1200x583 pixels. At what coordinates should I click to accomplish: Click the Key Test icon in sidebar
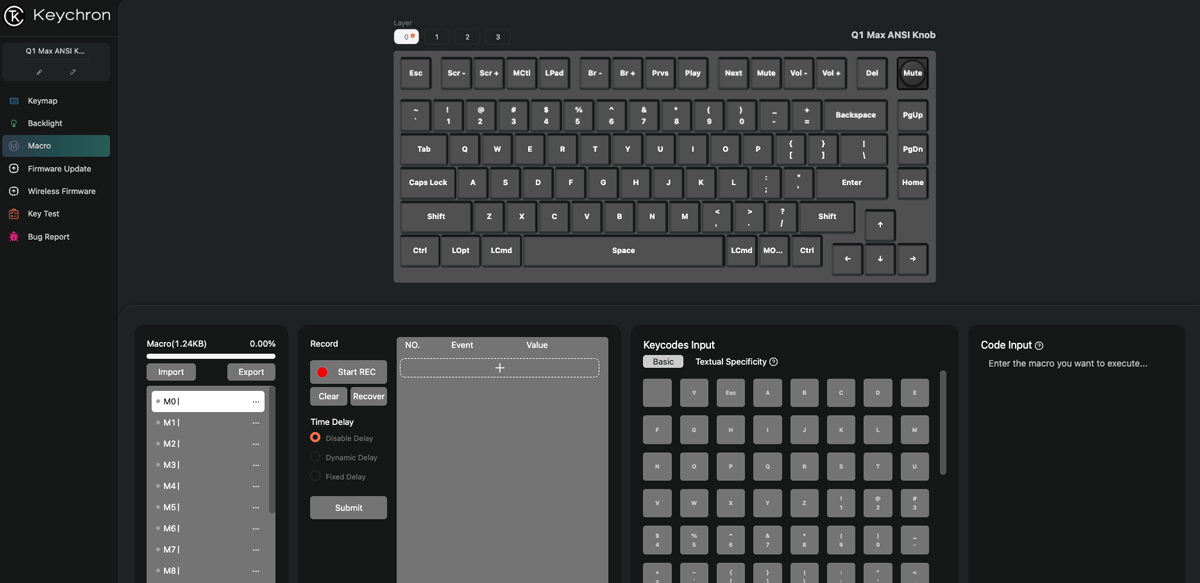tap(14, 214)
